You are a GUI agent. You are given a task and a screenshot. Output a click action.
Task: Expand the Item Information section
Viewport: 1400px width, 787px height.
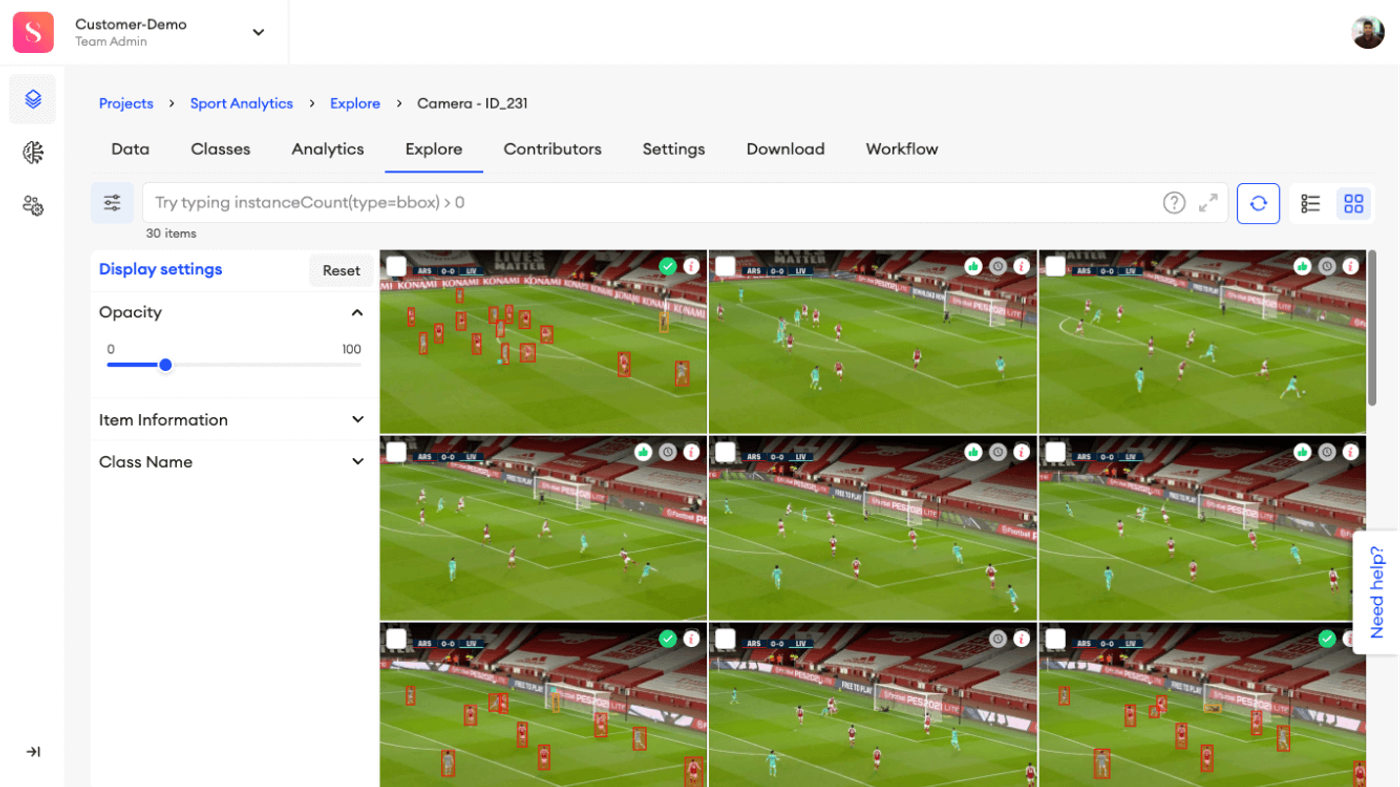pos(357,420)
